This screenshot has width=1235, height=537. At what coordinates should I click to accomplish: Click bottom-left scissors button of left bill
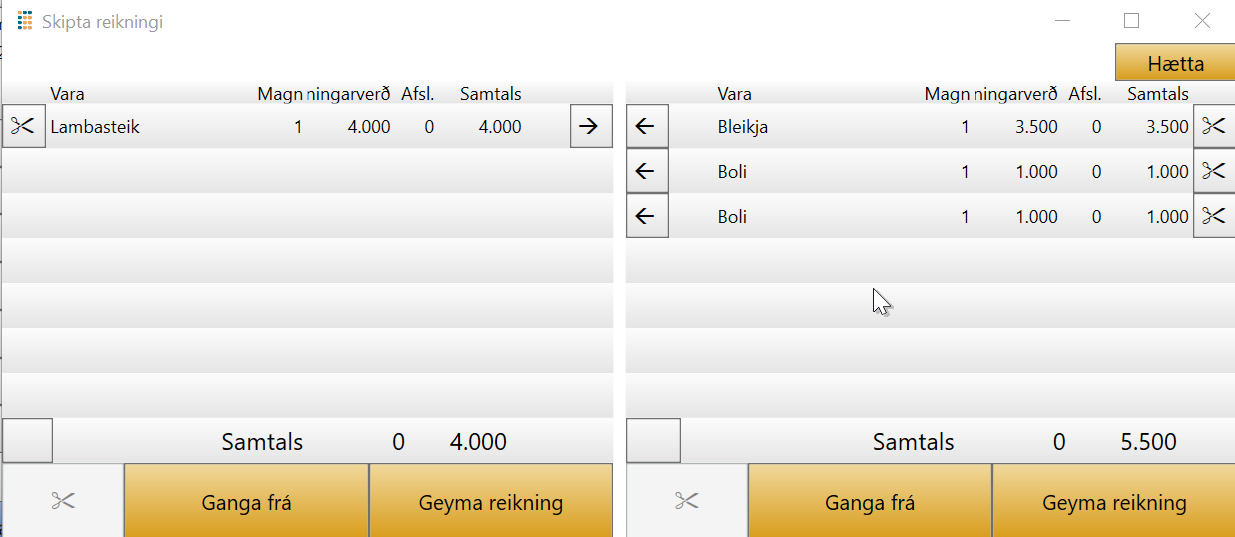click(62, 501)
